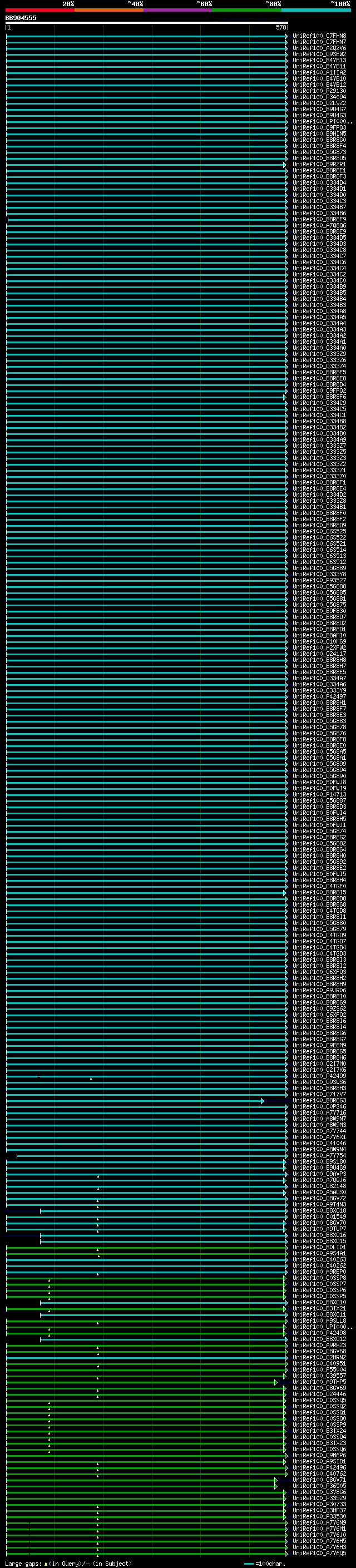Click the alignment bar for UniRef100_B9RZR1
Viewport: 356px width, 1568px height.
tap(145, 164)
